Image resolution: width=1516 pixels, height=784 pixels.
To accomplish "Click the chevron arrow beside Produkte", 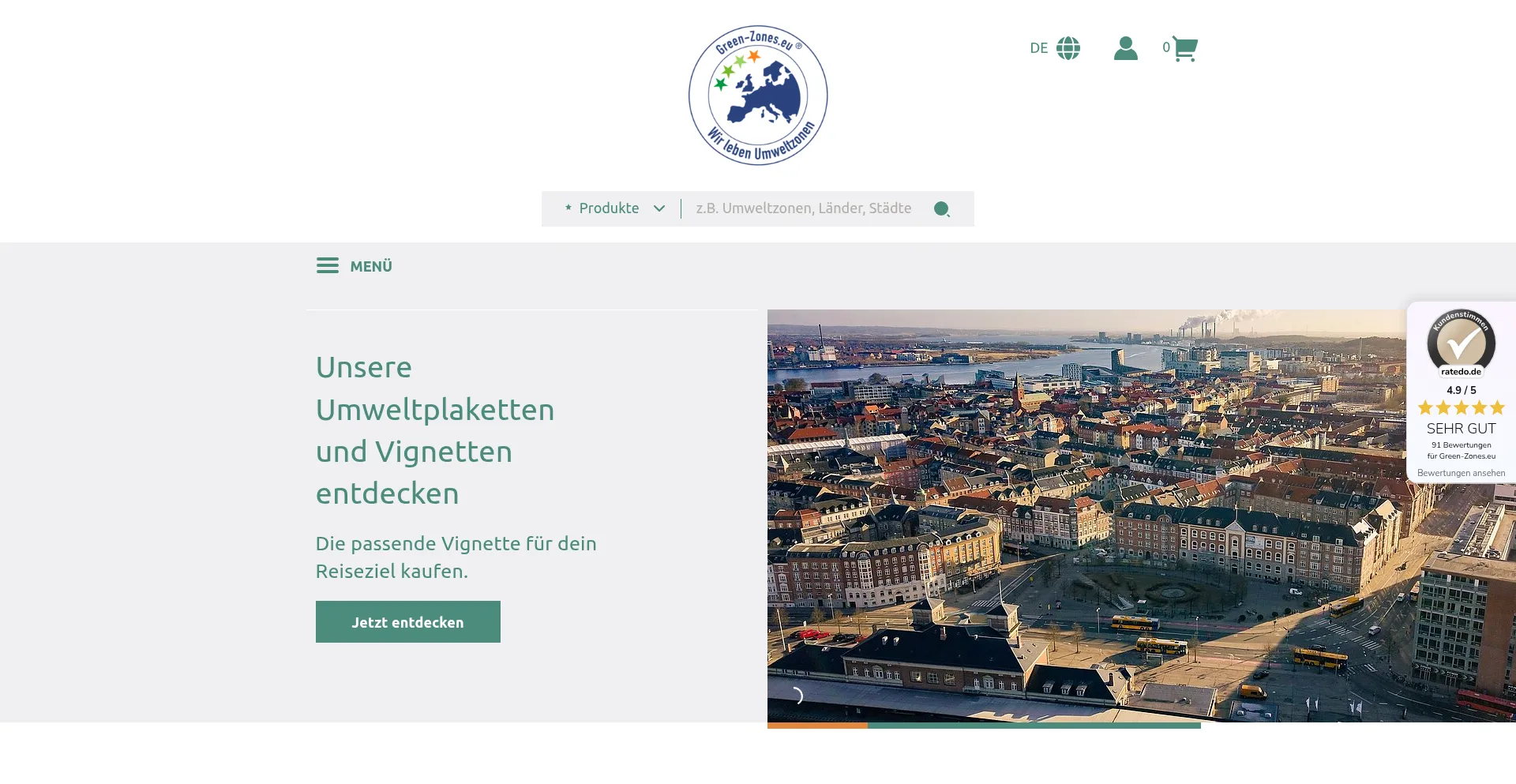I will tap(659, 208).
